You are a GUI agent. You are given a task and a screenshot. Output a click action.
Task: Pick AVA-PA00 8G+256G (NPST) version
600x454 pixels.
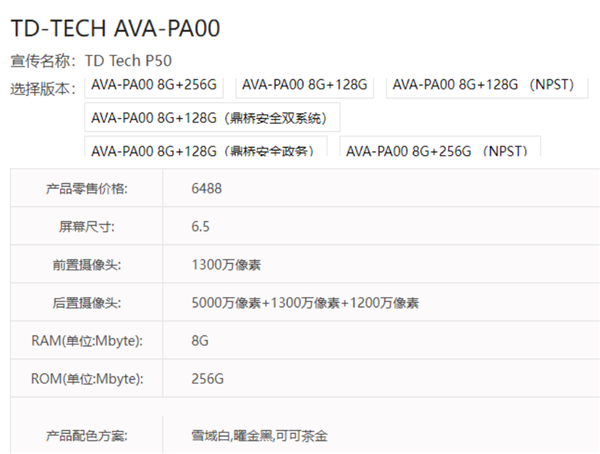click(440, 147)
